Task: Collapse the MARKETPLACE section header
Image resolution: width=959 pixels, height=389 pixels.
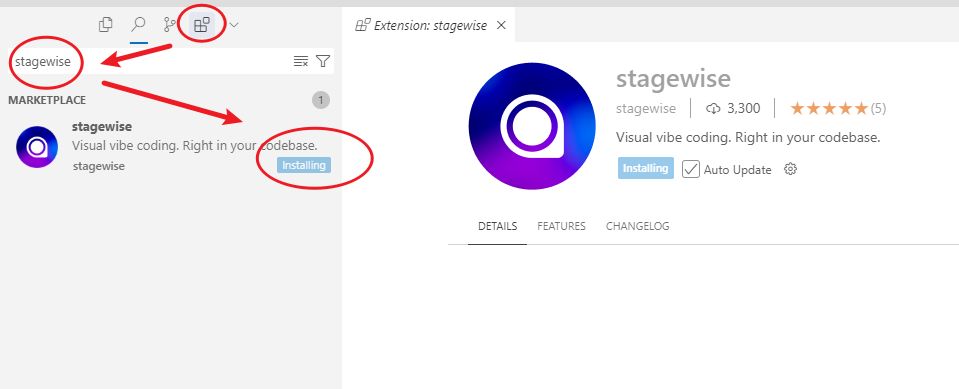Action: 47,100
